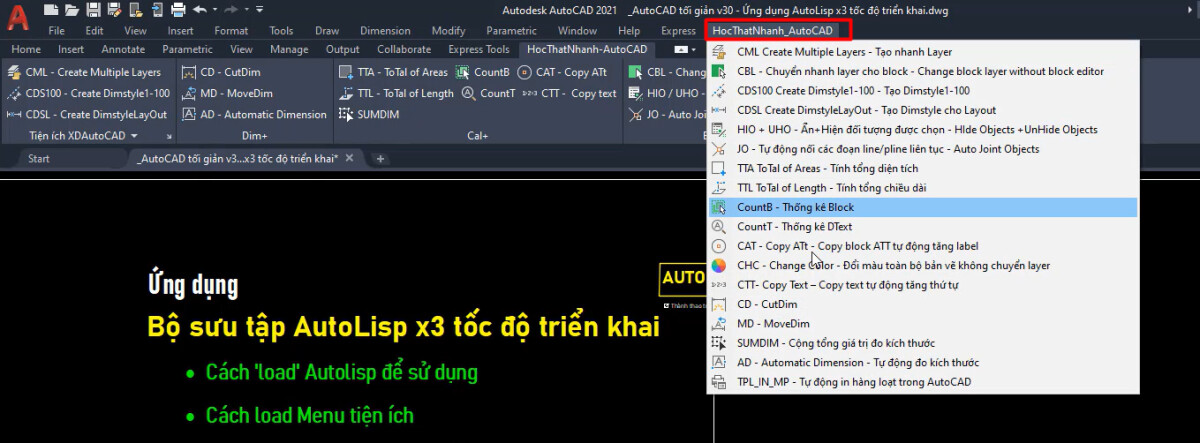
Task: Click CAT - Copy ATt in ribbon
Action: (x=562, y=72)
